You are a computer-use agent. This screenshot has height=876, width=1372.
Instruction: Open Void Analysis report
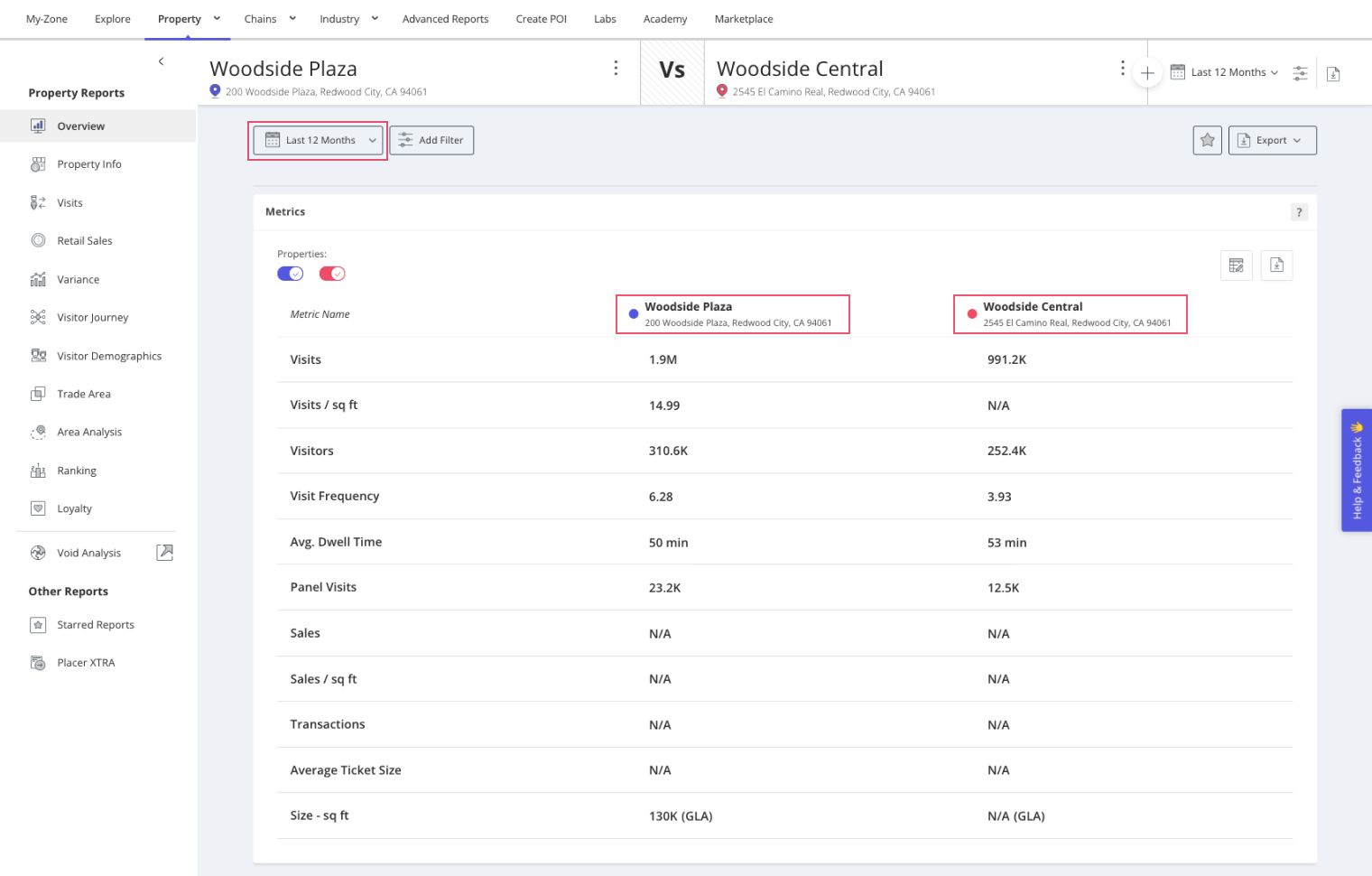[88, 553]
